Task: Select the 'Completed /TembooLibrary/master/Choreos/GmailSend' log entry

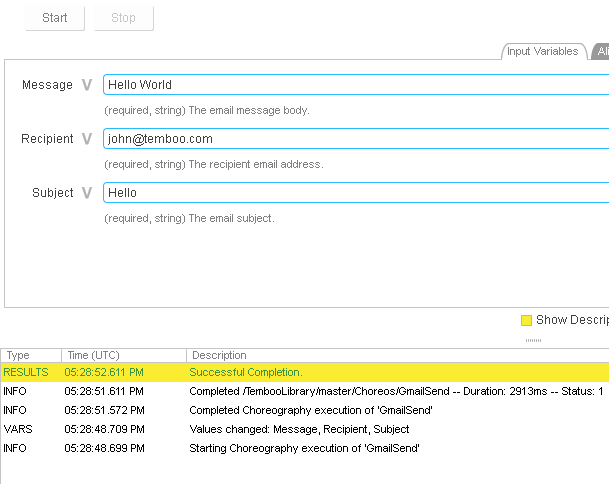Action: tap(305, 391)
